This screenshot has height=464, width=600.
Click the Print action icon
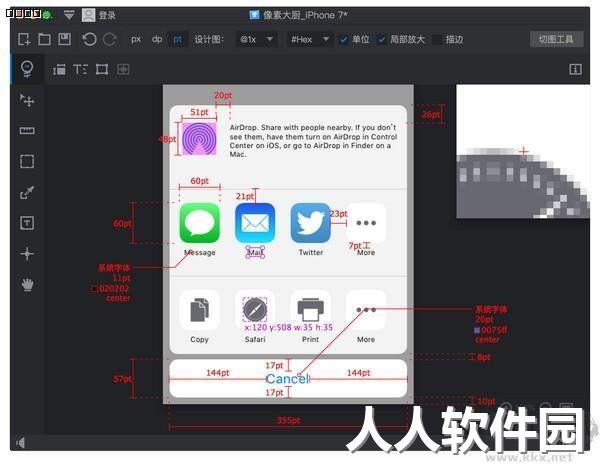[x=310, y=310]
